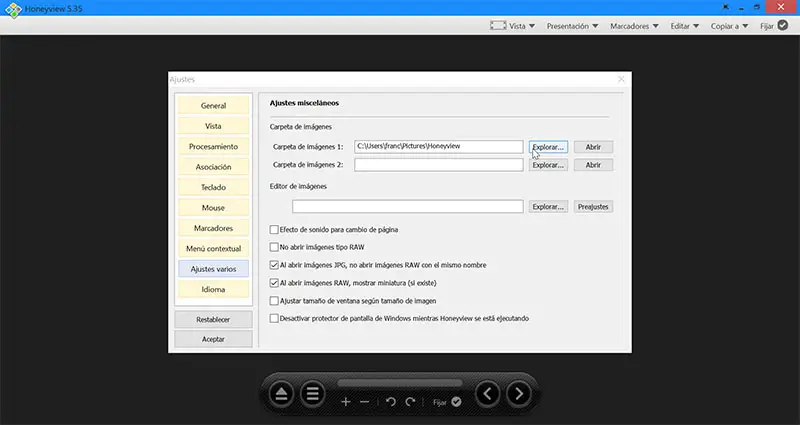This screenshot has width=800, height=425.
Task: Select the Teclado settings tab
Action: [213, 187]
